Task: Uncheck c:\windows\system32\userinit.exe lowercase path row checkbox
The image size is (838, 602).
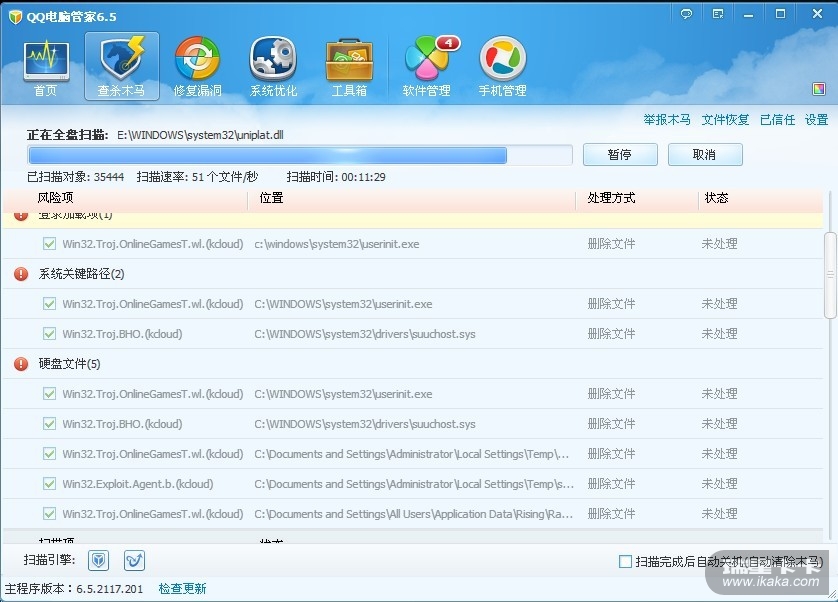Action: point(49,244)
